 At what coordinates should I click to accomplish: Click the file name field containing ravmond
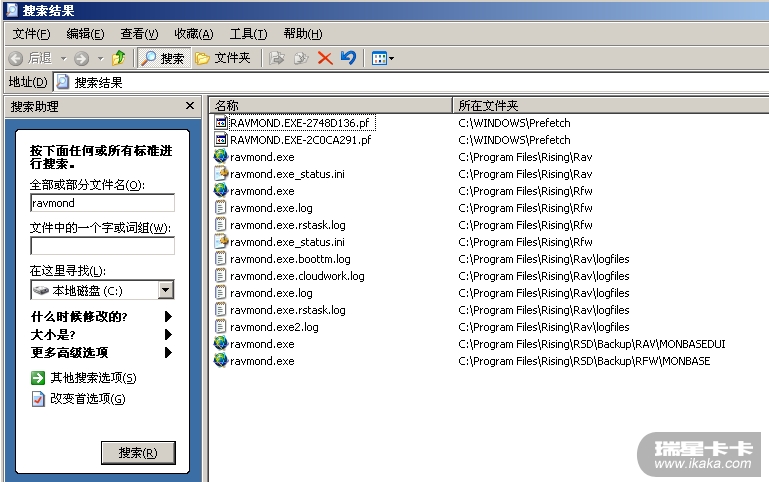coord(102,203)
